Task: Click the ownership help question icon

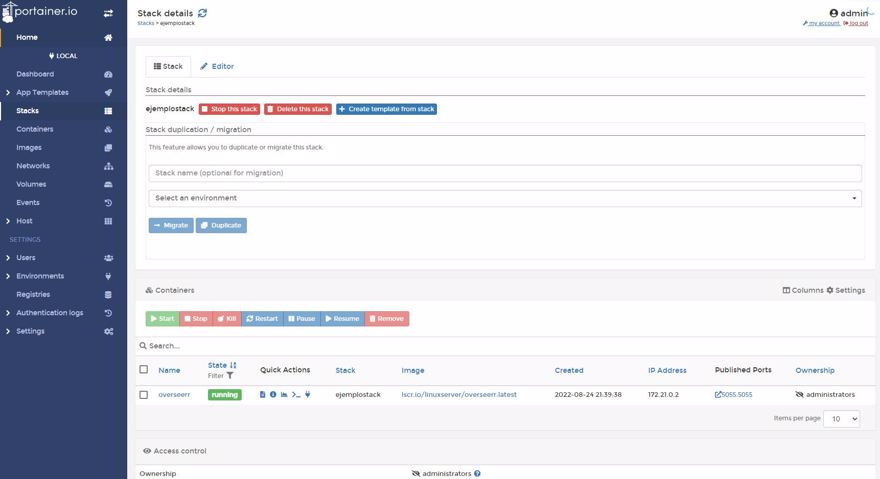Action: [477, 473]
